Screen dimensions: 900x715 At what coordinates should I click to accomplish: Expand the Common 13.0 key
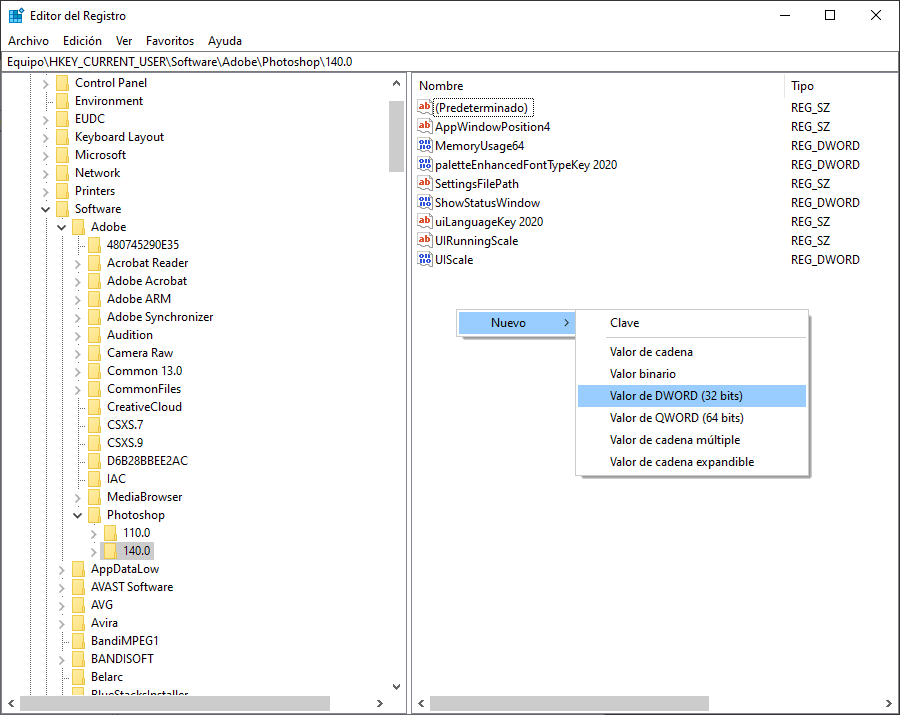pyautogui.click(x=77, y=371)
